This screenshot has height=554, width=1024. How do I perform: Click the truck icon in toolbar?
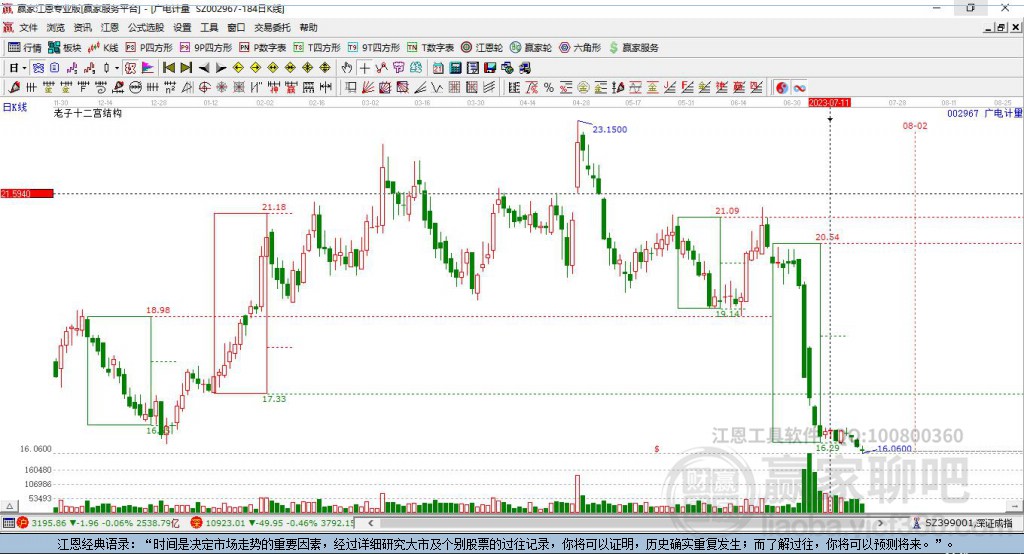[x=525, y=68]
